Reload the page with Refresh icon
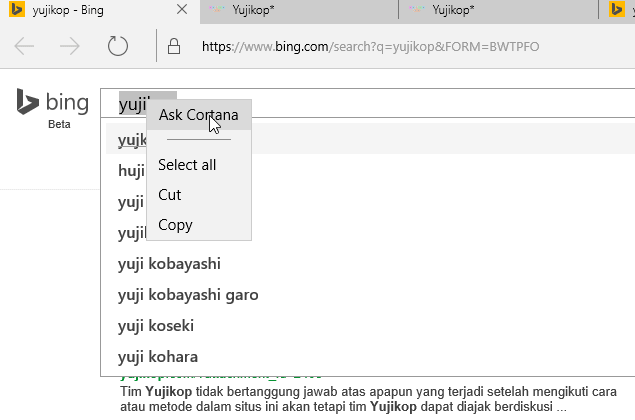This screenshot has width=635, height=420. [118, 46]
